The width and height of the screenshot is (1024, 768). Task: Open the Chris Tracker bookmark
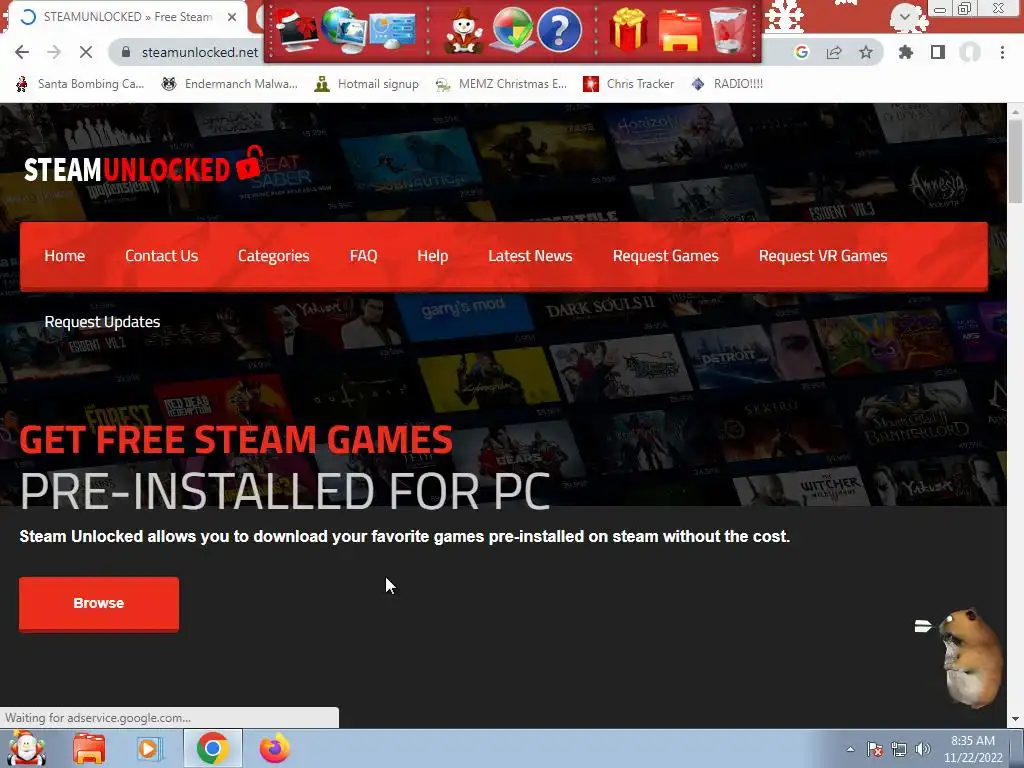click(x=628, y=84)
